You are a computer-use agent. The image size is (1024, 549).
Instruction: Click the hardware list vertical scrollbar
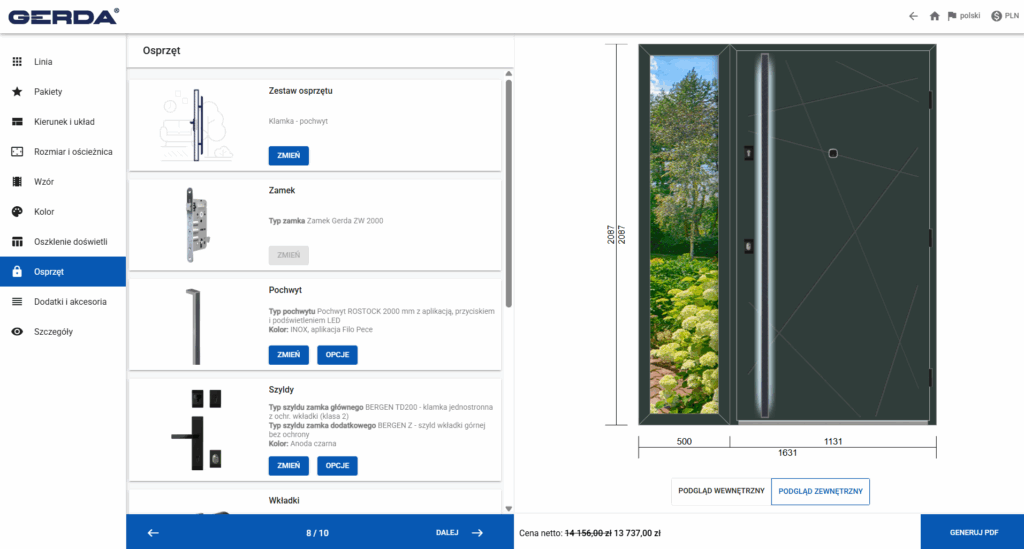tap(508, 190)
